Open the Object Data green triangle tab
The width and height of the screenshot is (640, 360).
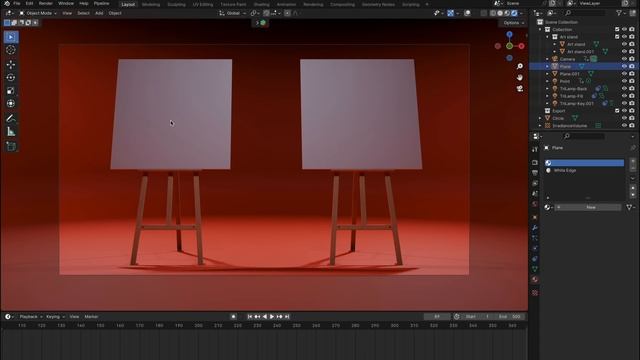tap(535, 269)
